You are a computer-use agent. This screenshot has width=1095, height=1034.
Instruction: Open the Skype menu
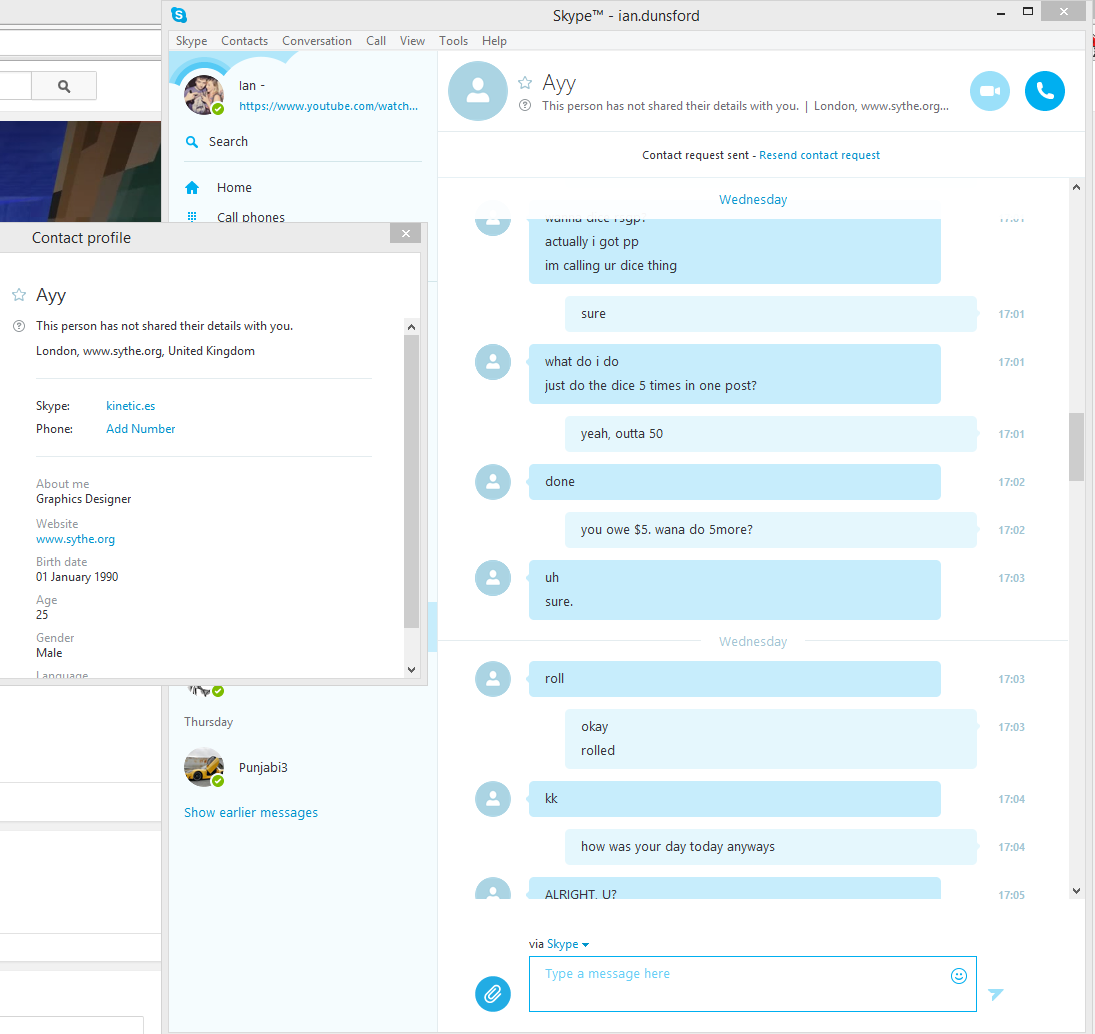(x=191, y=40)
